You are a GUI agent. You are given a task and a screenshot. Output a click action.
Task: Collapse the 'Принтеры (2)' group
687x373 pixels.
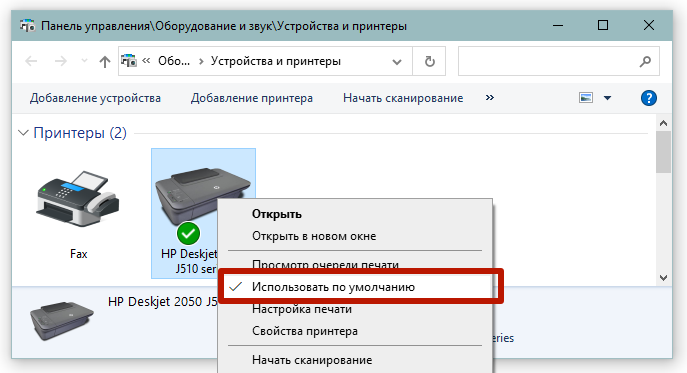click(x=23, y=132)
